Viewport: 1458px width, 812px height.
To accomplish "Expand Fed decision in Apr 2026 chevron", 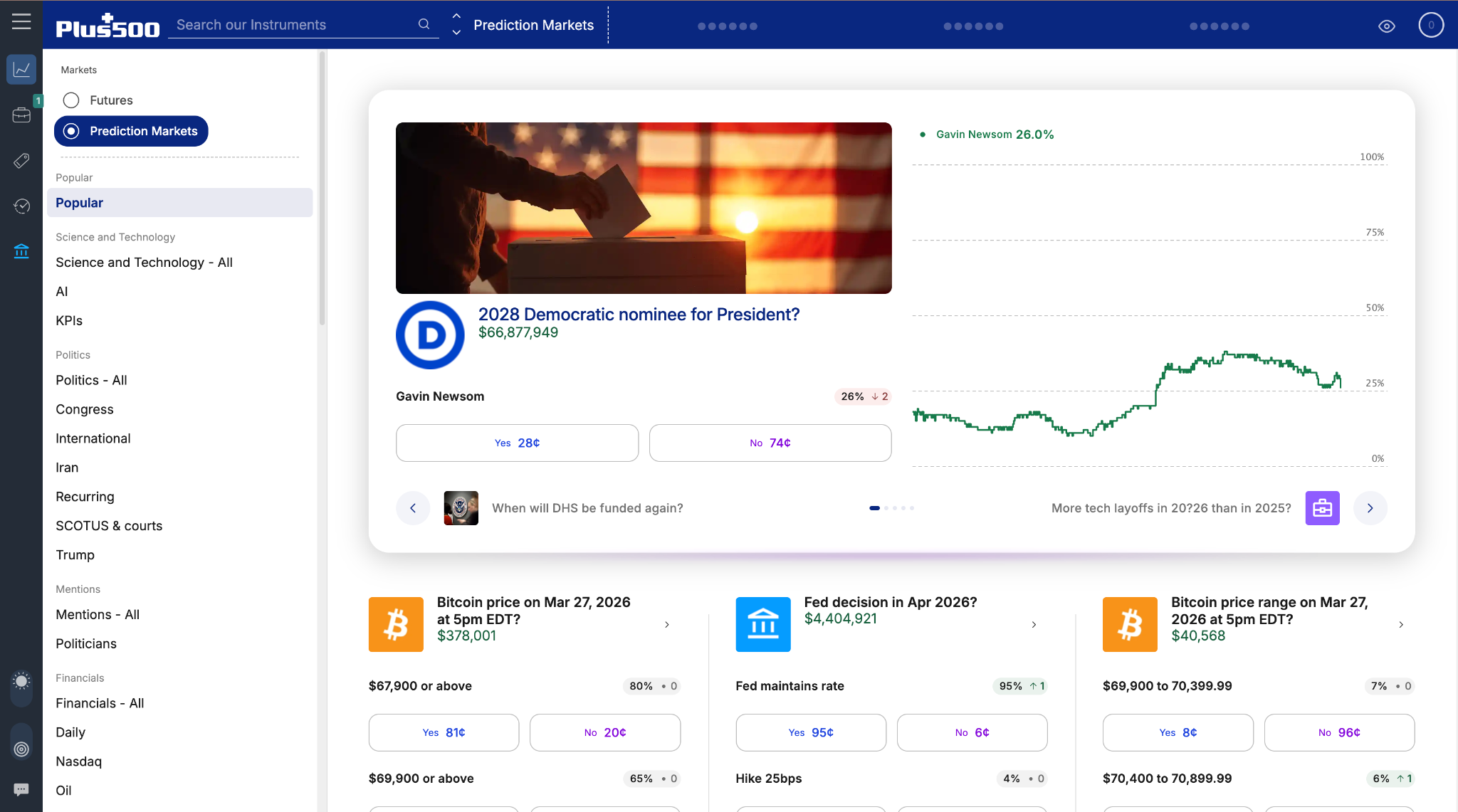I will [1034, 625].
